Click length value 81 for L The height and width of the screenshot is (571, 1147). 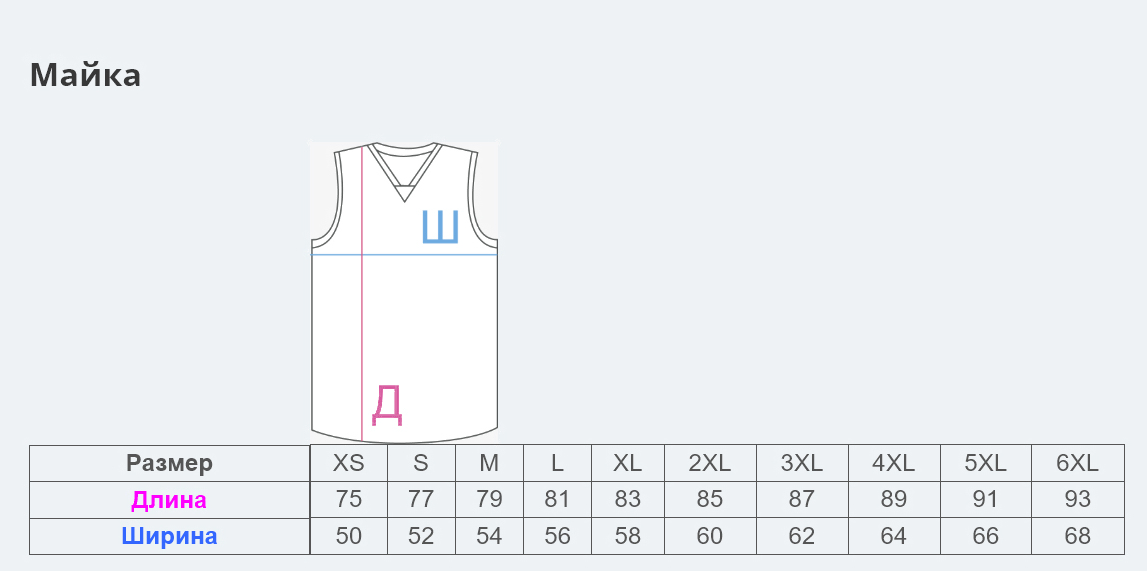pyautogui.click(x=557, y=500)
